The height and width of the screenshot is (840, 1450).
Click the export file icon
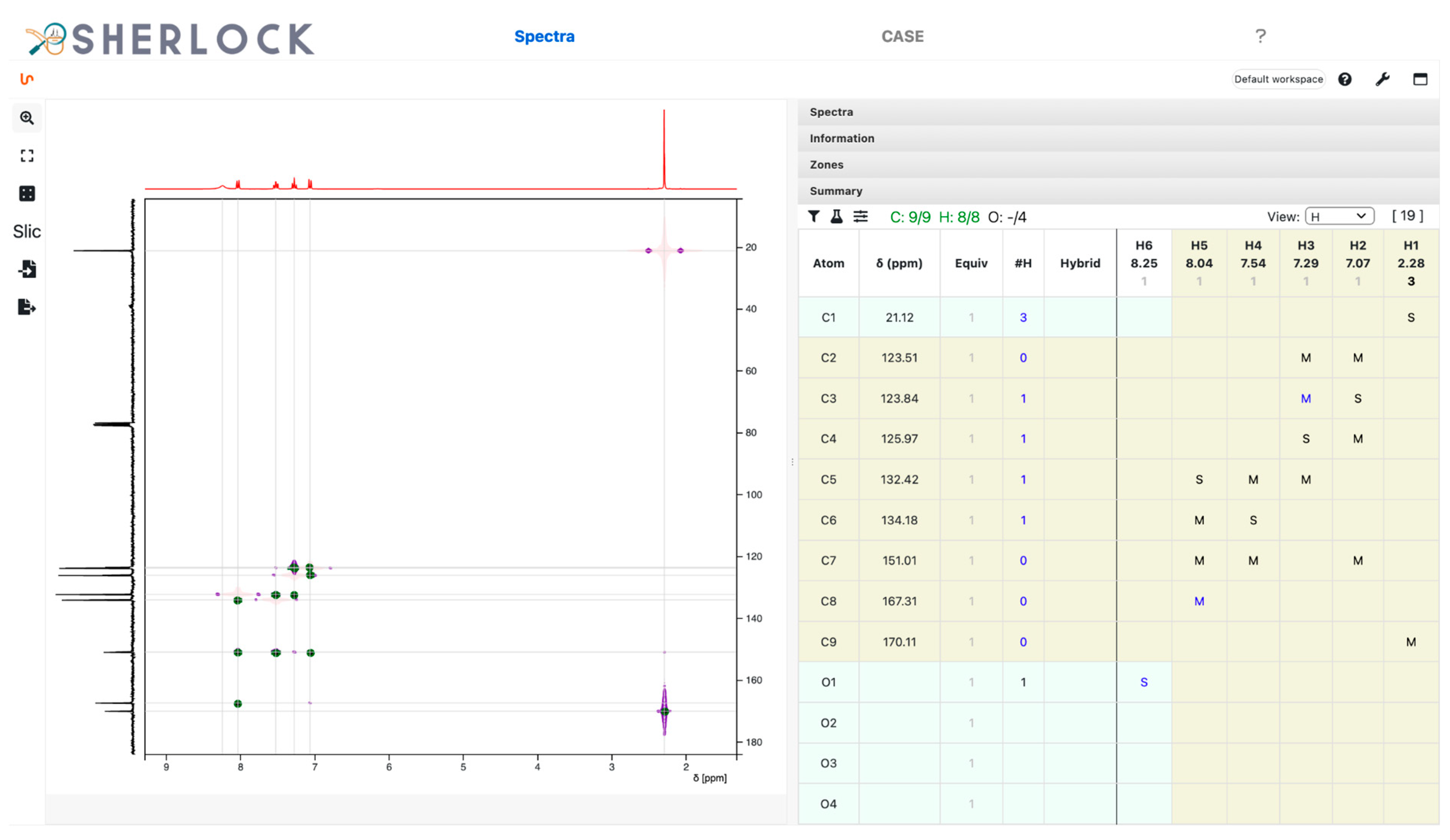27,307
